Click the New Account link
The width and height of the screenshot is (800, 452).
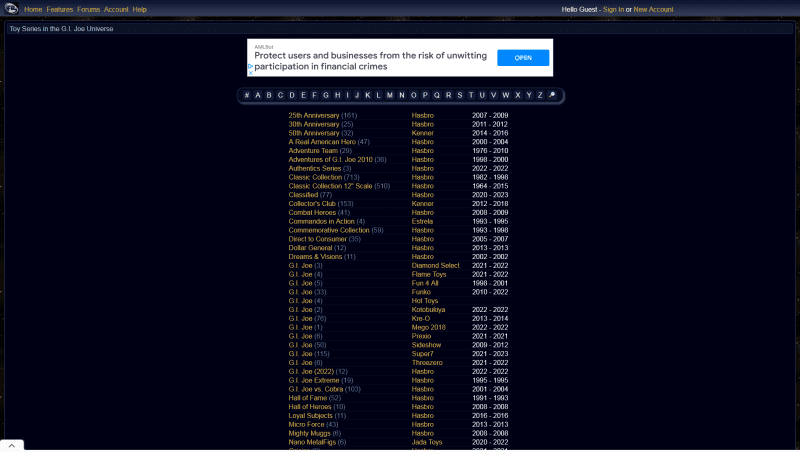(653, 9)
